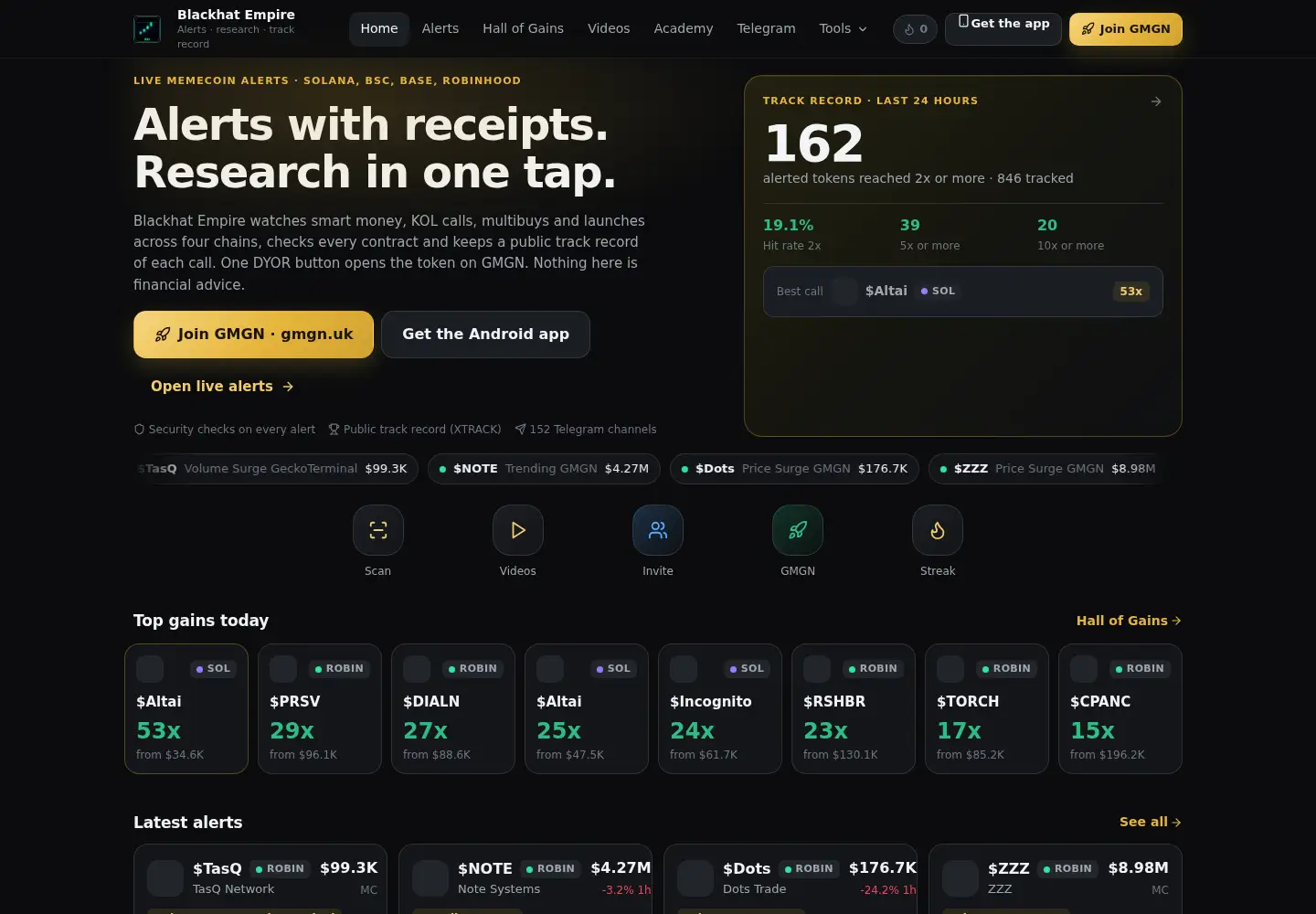The width and height of the screenshot is (1316, 914).
Task: Click the 152 Telegram channels text
Action: (593, 430)
